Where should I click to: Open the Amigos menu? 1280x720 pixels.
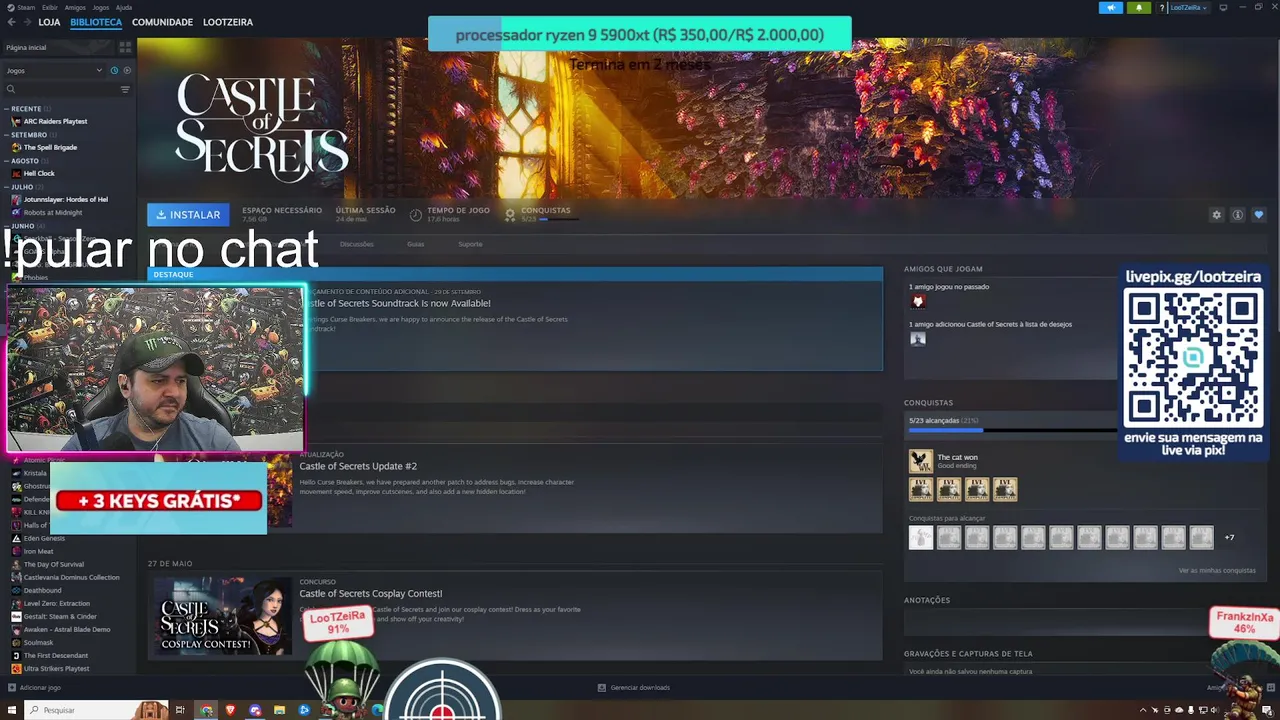(x=75, y=7)
